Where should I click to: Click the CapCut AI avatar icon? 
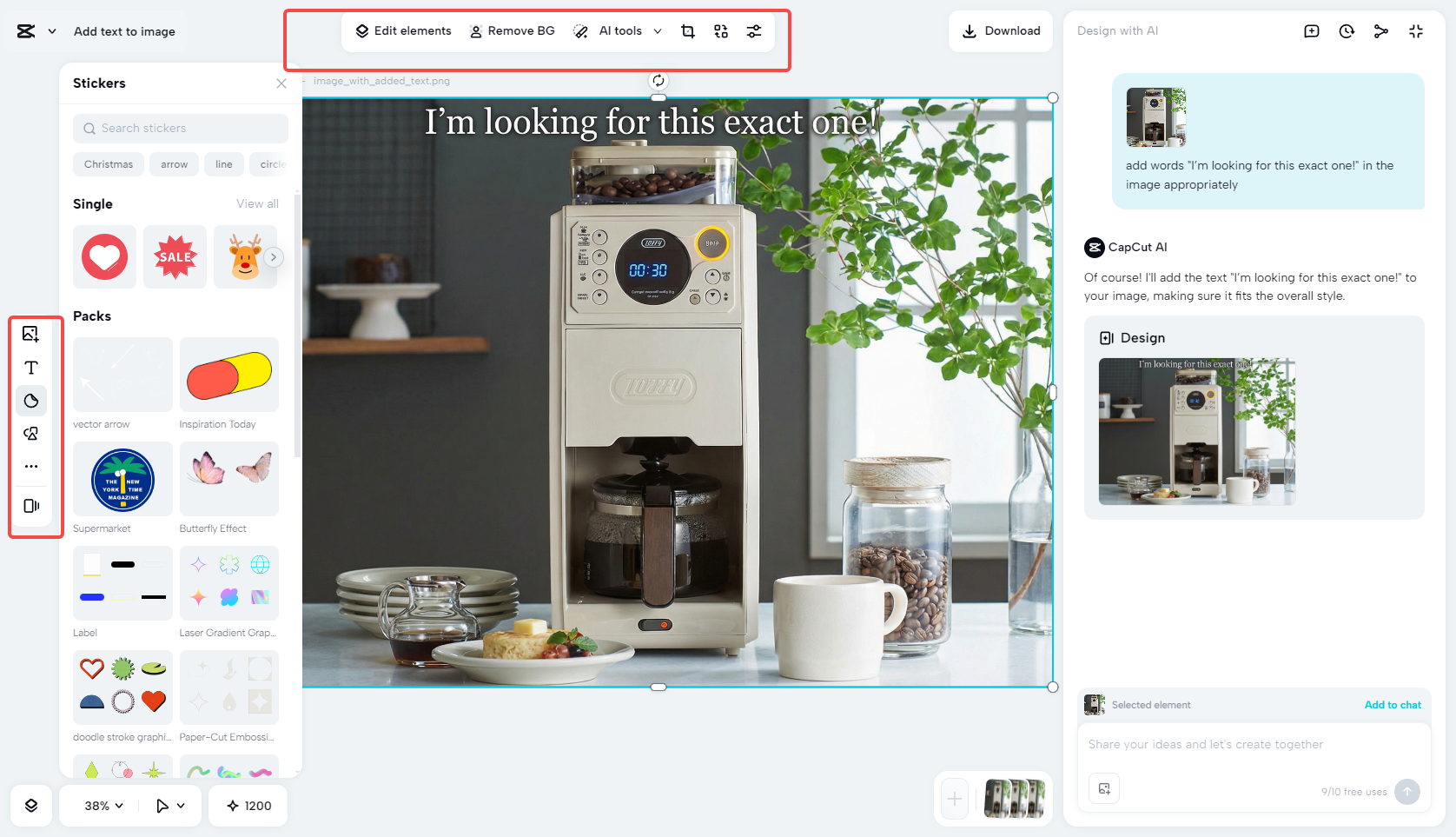click(1095, 248)
